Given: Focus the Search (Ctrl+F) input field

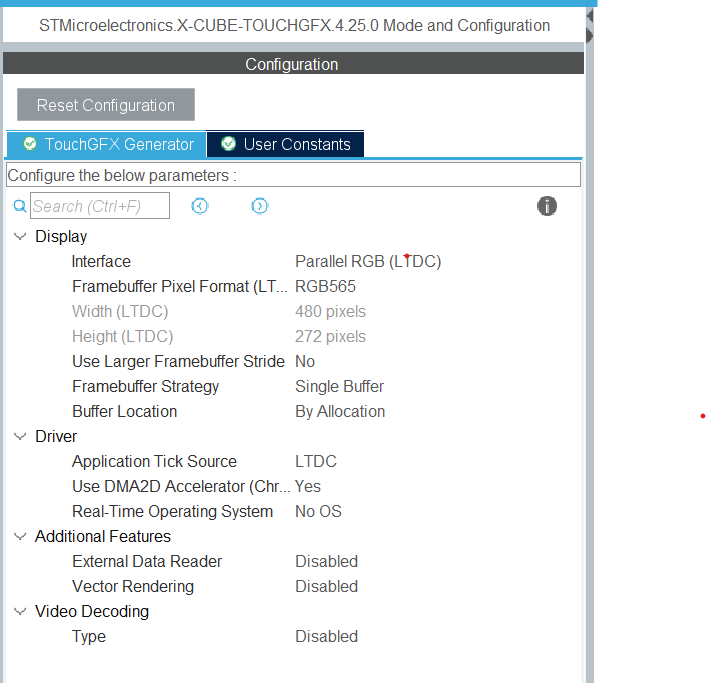Looking at the screenshot, I should pos(100,206).
